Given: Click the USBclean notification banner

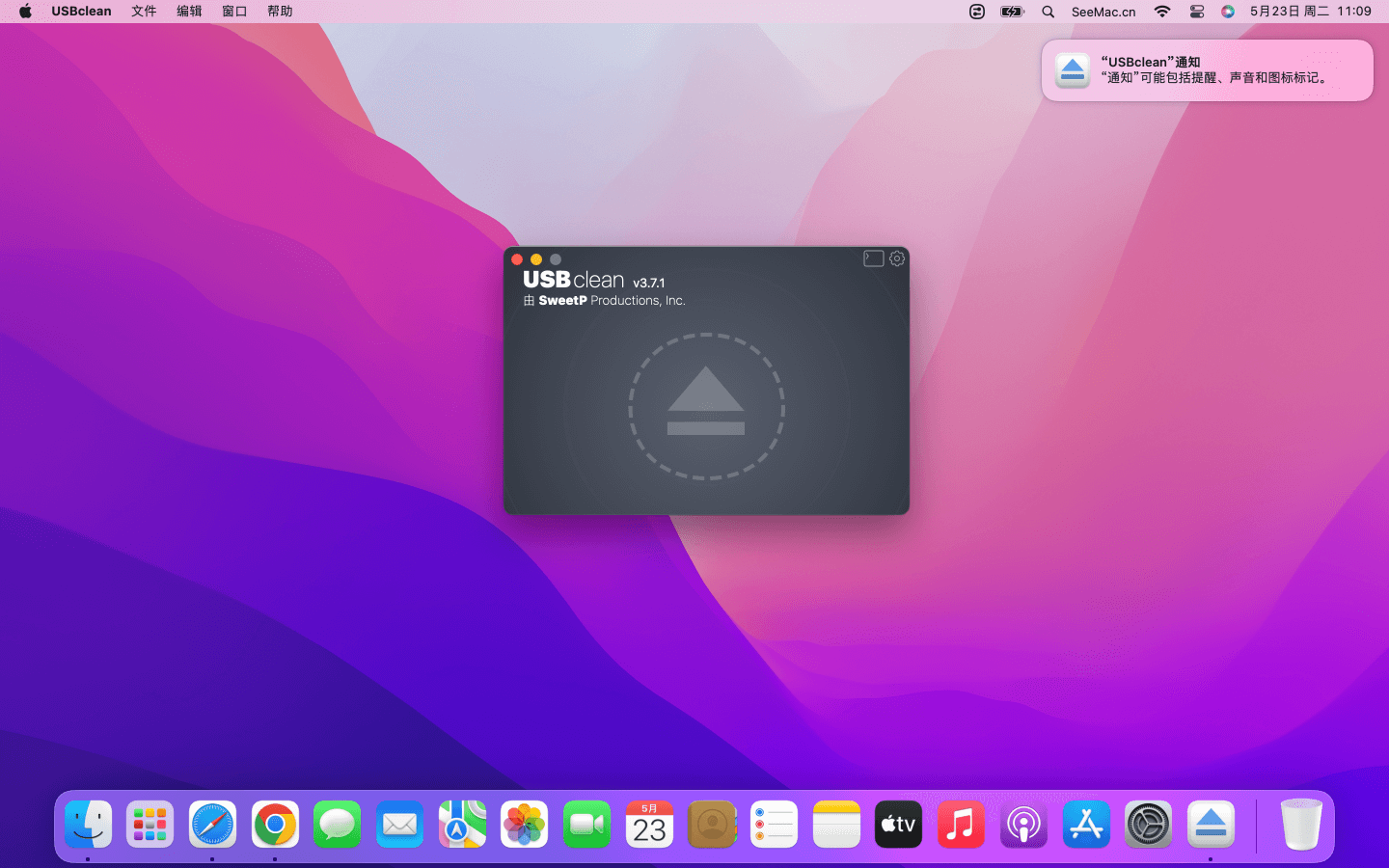Looking at the screenshot, I should pyautogui.click(x=1207, y=70).
